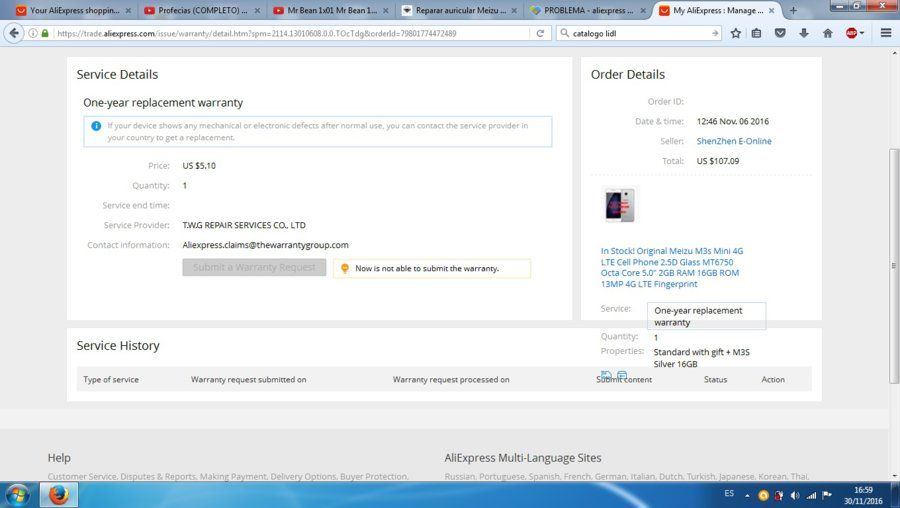The height and width of the screenshot is (508, 900).
Task: Close the Mr Bean 1x01 tab
Action: pos(385,10)
